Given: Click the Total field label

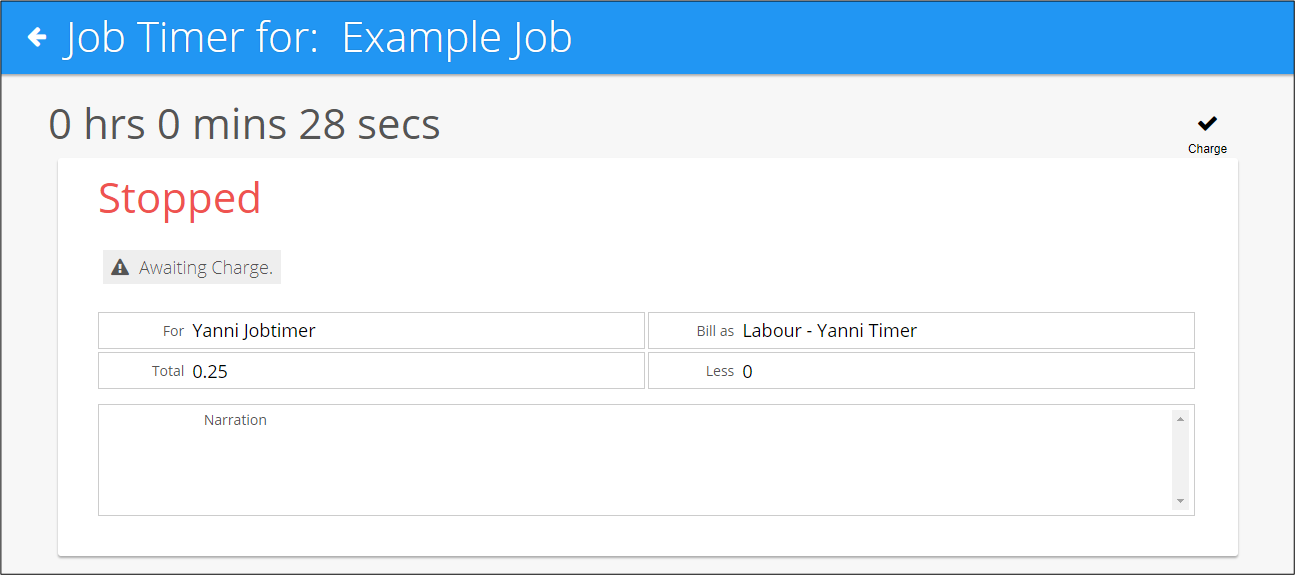Looking at the screenshot, I should click(168, 371).
